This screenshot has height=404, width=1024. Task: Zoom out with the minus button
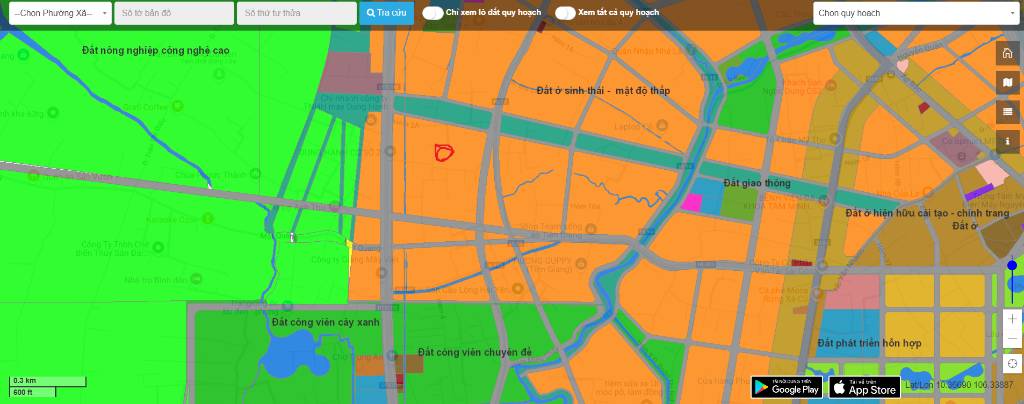pos(1012,339)
